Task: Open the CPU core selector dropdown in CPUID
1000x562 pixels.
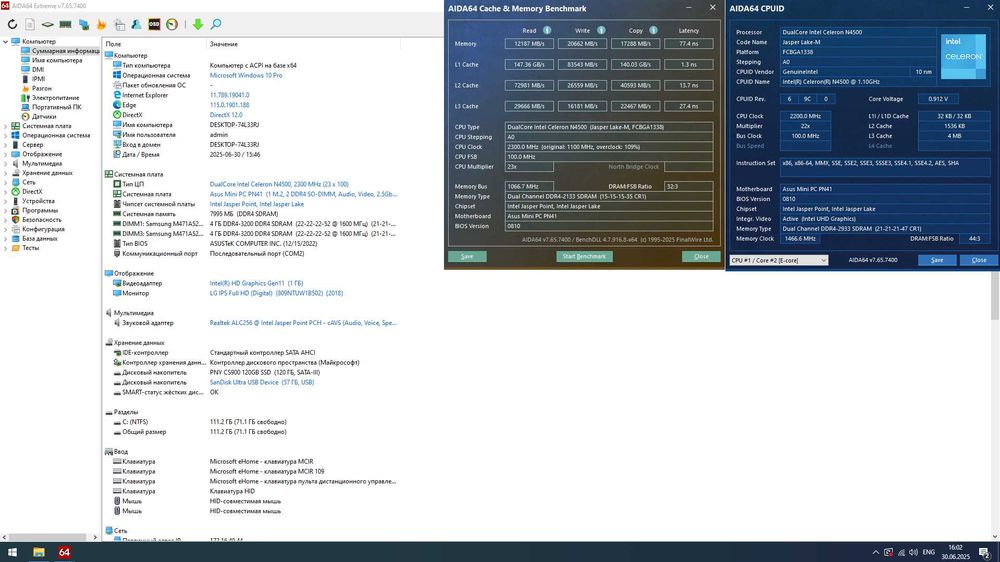Action: tap(779, 260)
